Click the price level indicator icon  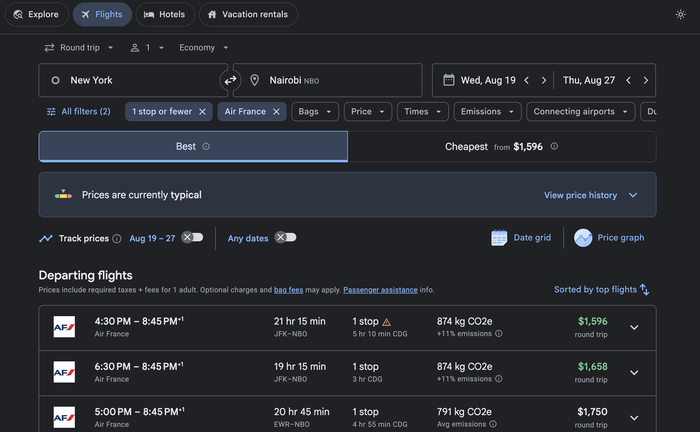click(x=63, y=194)
